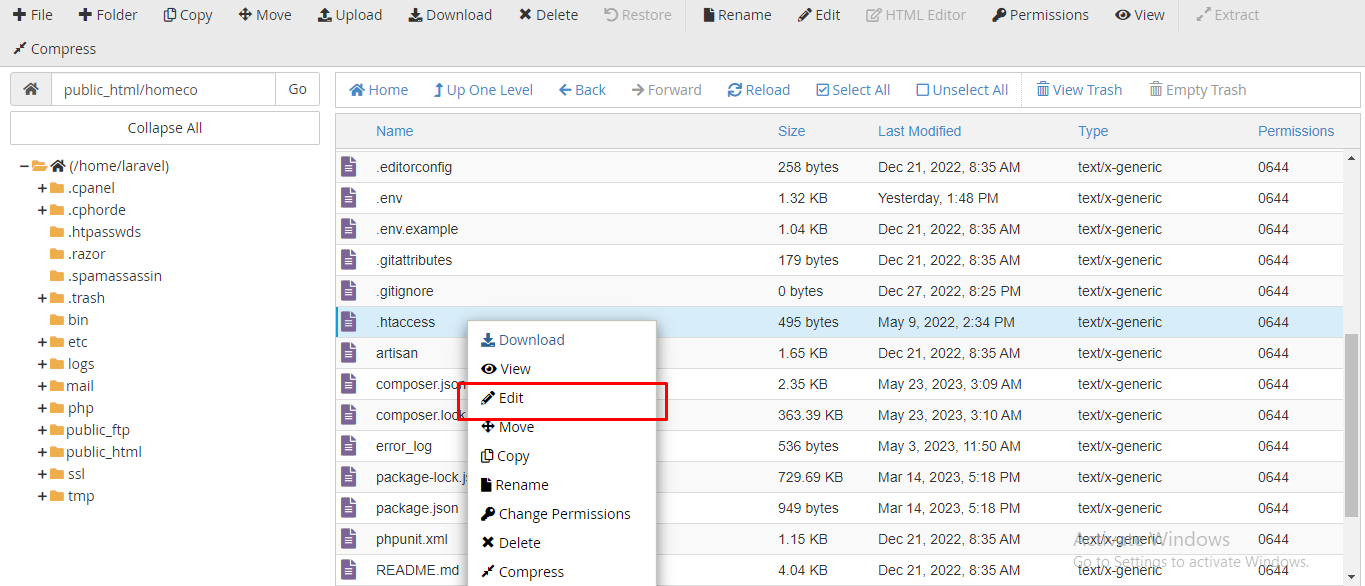Image resolution: width=1365 pixels, height=586 pixels.
Task: Click the Collapse All button
Action: tap(165, 128)
